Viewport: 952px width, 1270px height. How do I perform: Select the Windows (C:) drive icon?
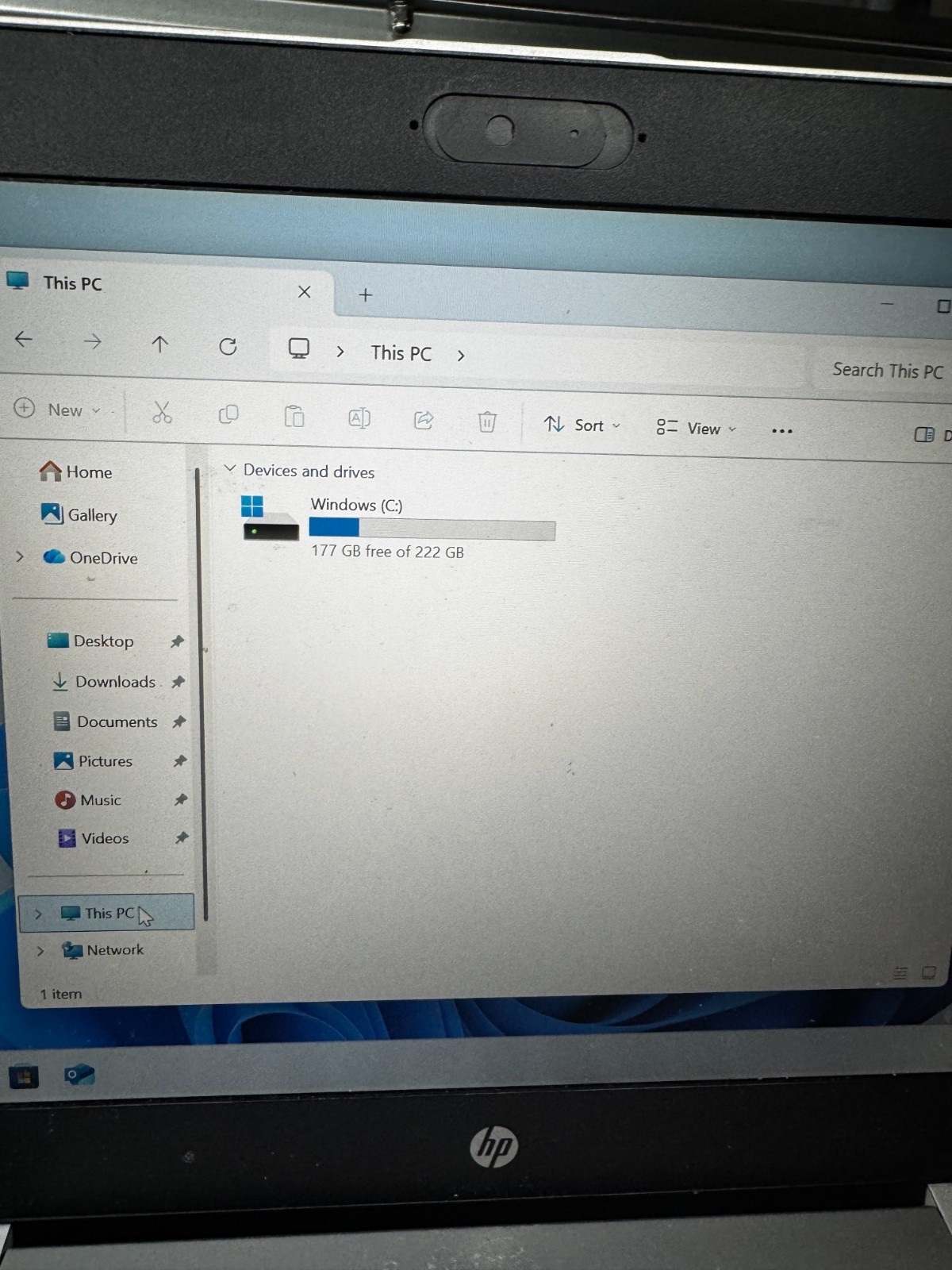(x=270, y=518)
